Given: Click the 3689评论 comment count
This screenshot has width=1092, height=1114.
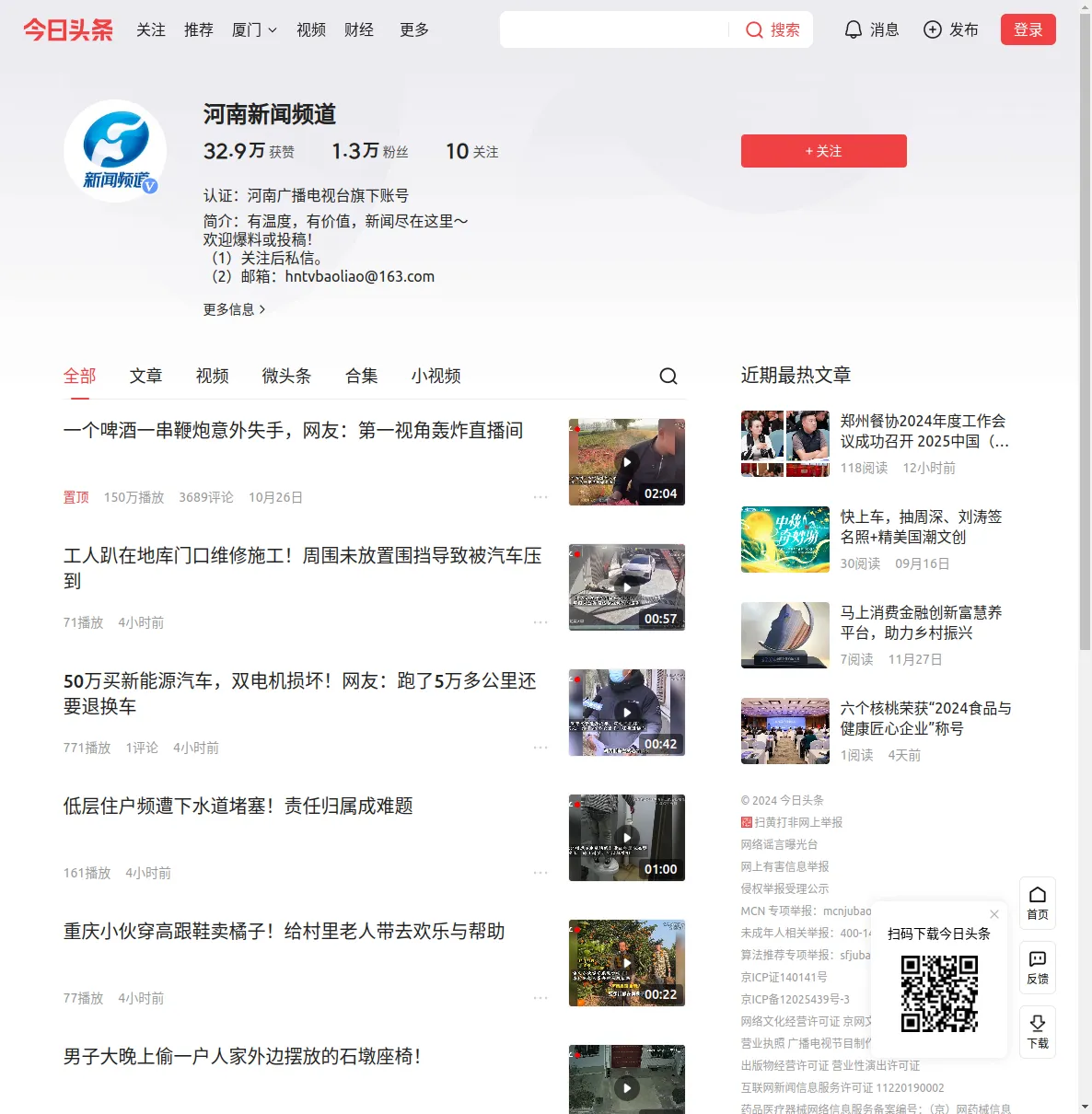Looking at the screenshot, I should (206, 497).
